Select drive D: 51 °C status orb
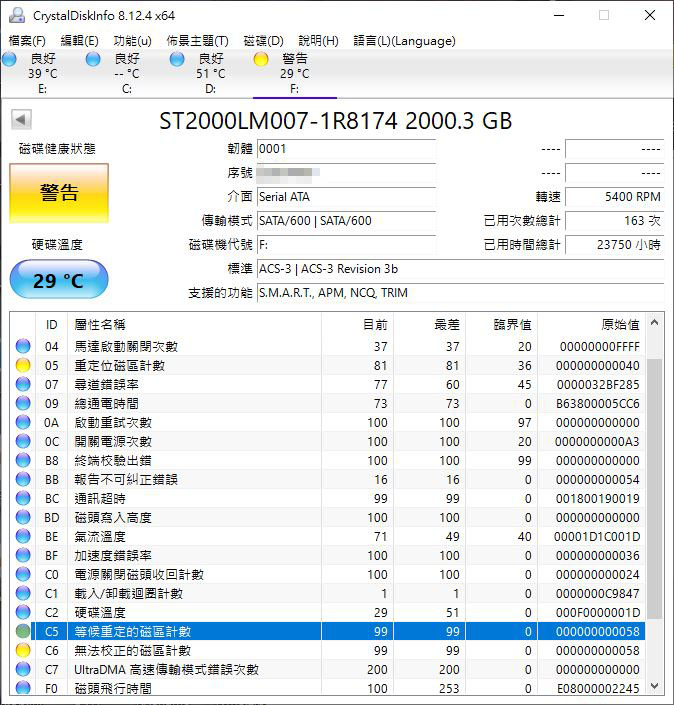Screen dimensions: 674x705 pyautogui.click(x=177, y=59)
